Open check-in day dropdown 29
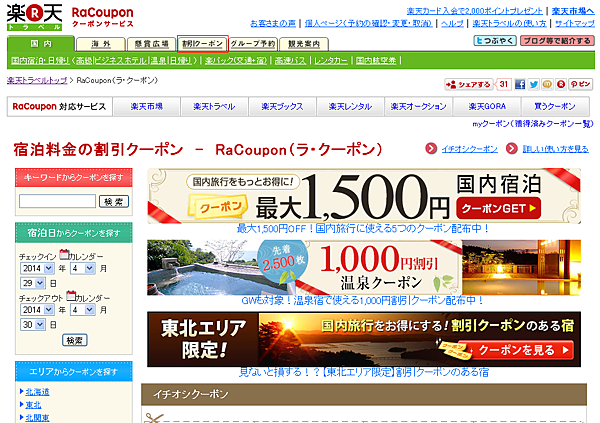 coord(33,283)
